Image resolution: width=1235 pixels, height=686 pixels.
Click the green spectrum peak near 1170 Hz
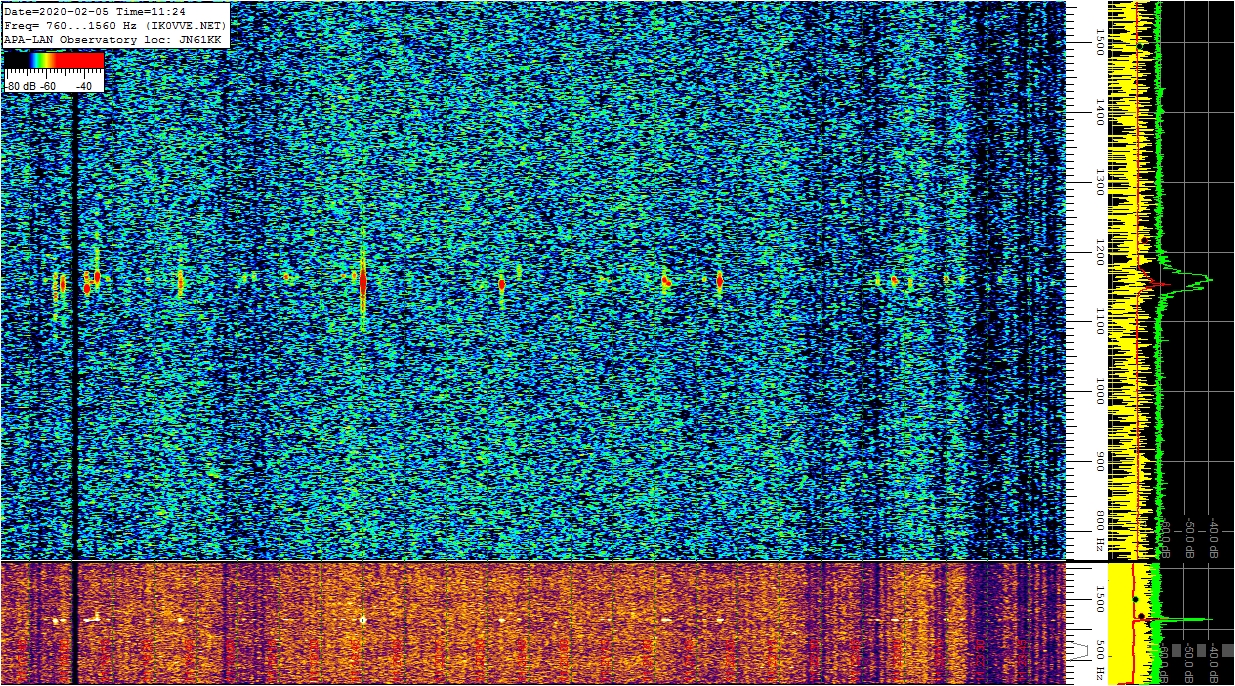pos(1207,279)
